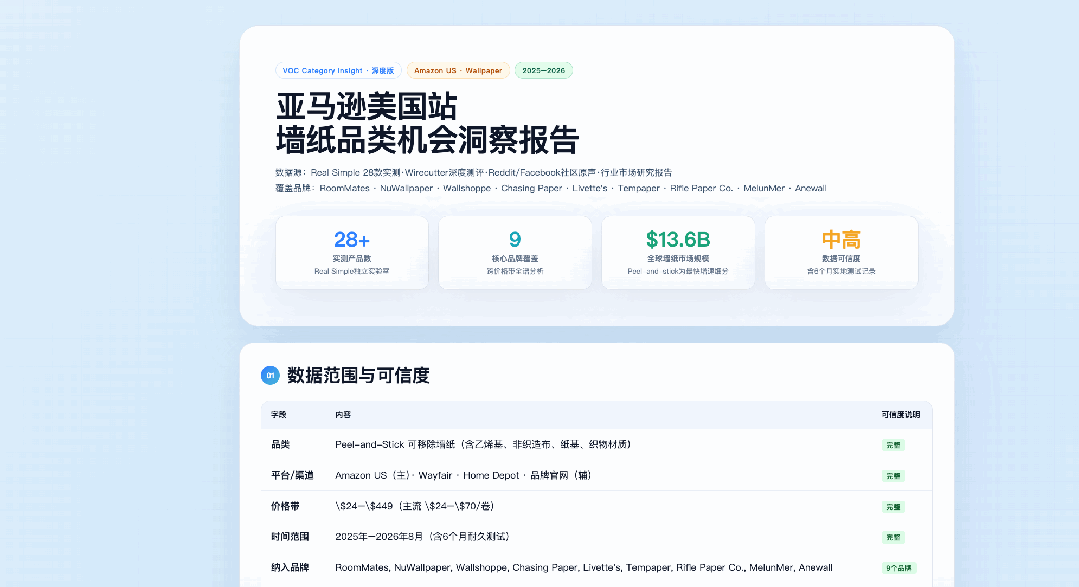Click the green tag in the 品类 row
This screenshot has width=1079, height=587.
coord(893,445)
